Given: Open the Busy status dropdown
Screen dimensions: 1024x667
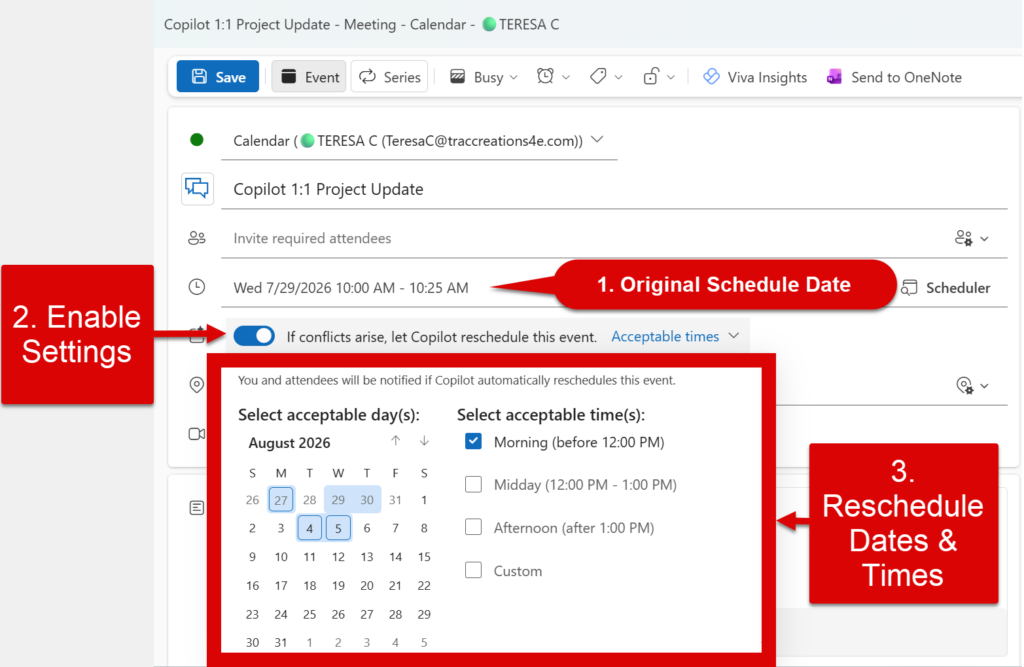Looking at the screenshot, I should tap(484, 77).
